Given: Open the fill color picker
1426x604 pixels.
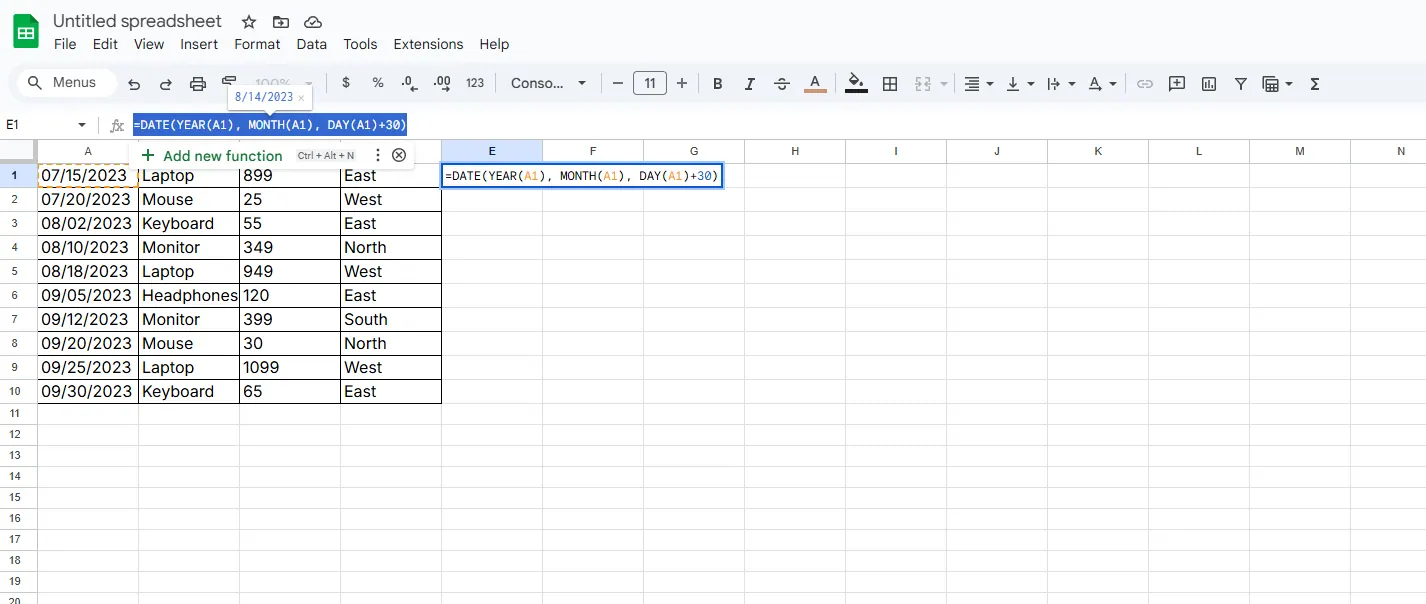Looking at the screenshot, I should pos(856,84).
